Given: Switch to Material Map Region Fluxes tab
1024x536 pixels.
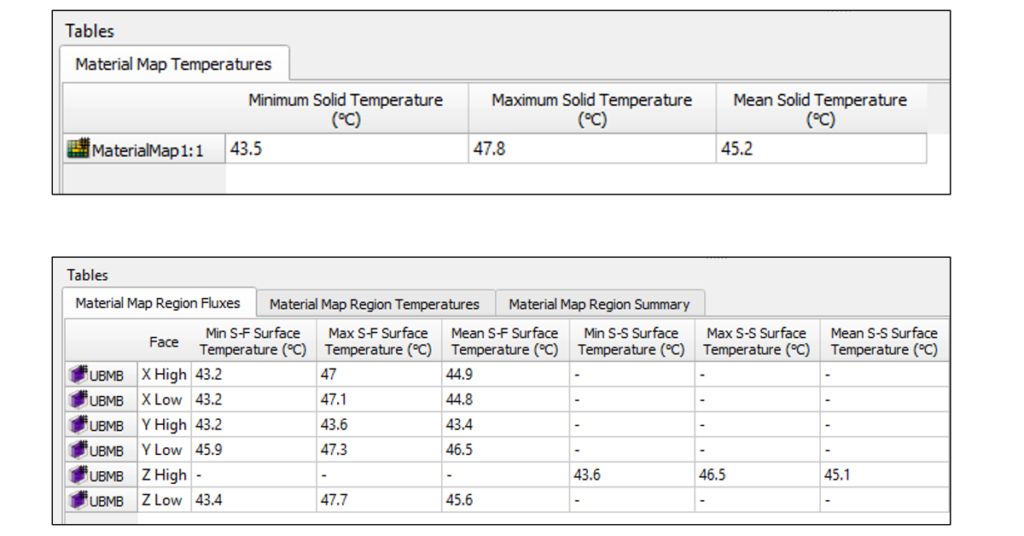Looking at the screenshot, I should 158,303.
